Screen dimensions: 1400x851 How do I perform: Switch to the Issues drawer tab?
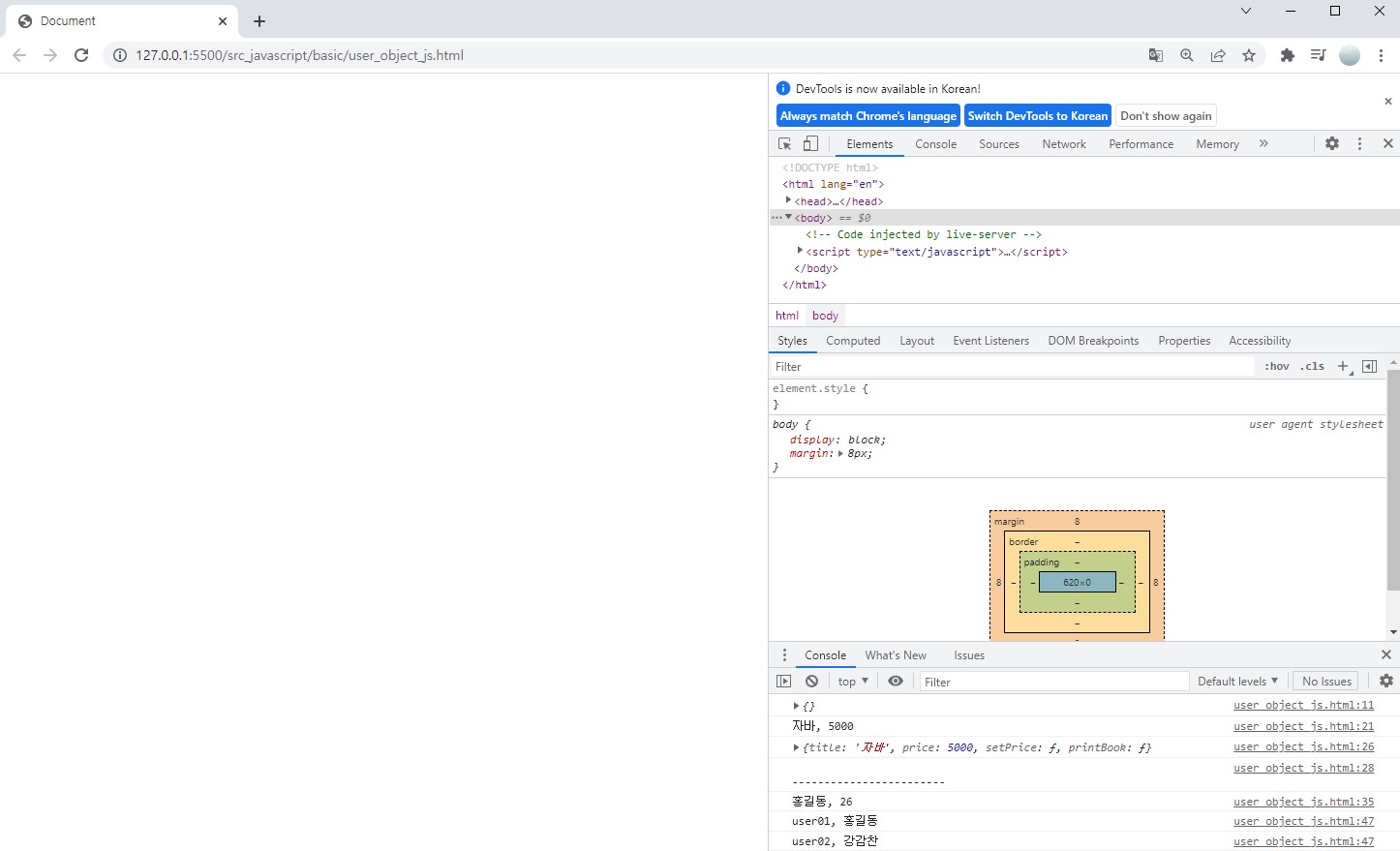[969, 655]
